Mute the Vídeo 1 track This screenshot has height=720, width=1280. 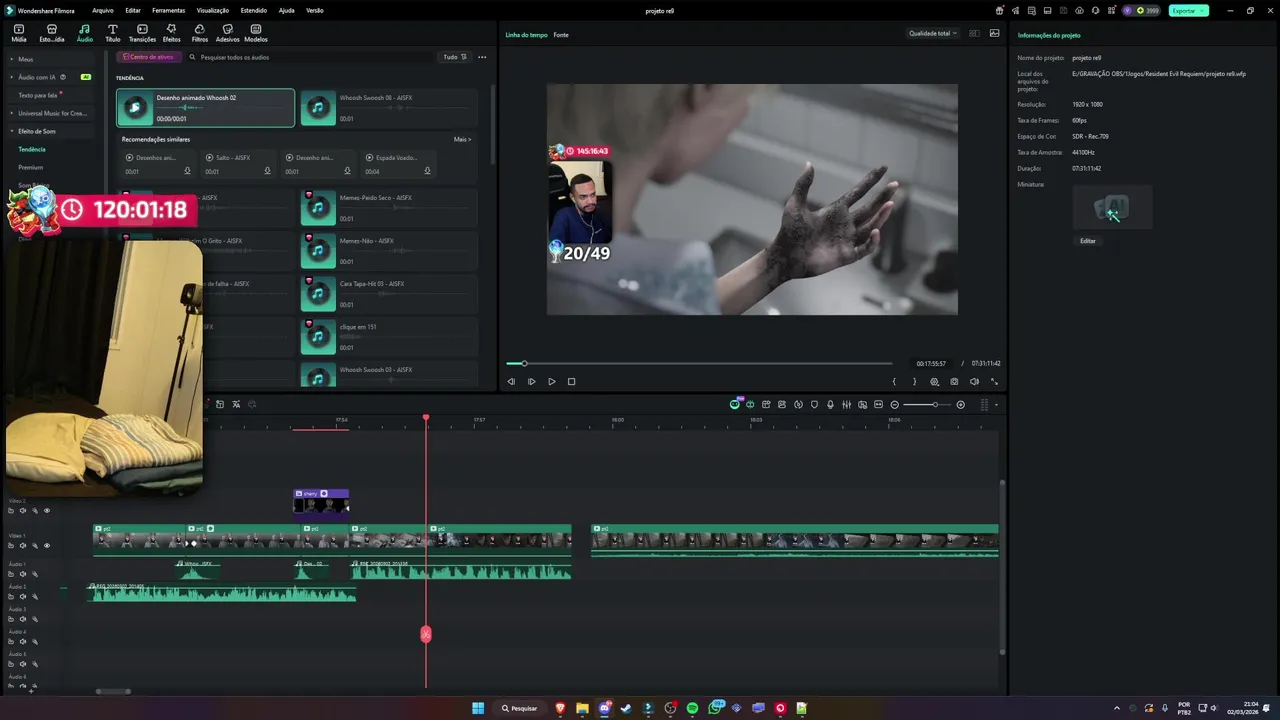tap(23, 545)
